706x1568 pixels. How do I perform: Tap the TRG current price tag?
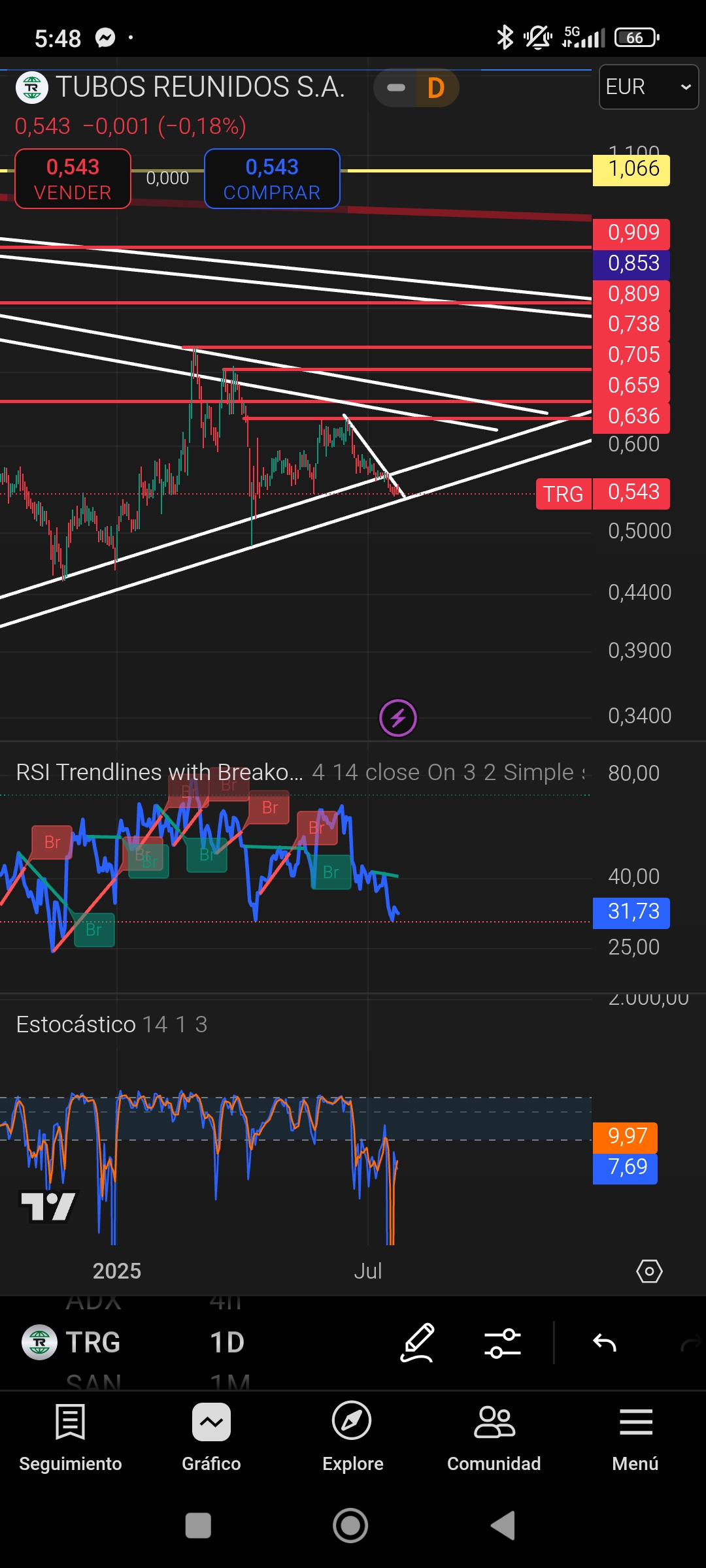(563, 494)
